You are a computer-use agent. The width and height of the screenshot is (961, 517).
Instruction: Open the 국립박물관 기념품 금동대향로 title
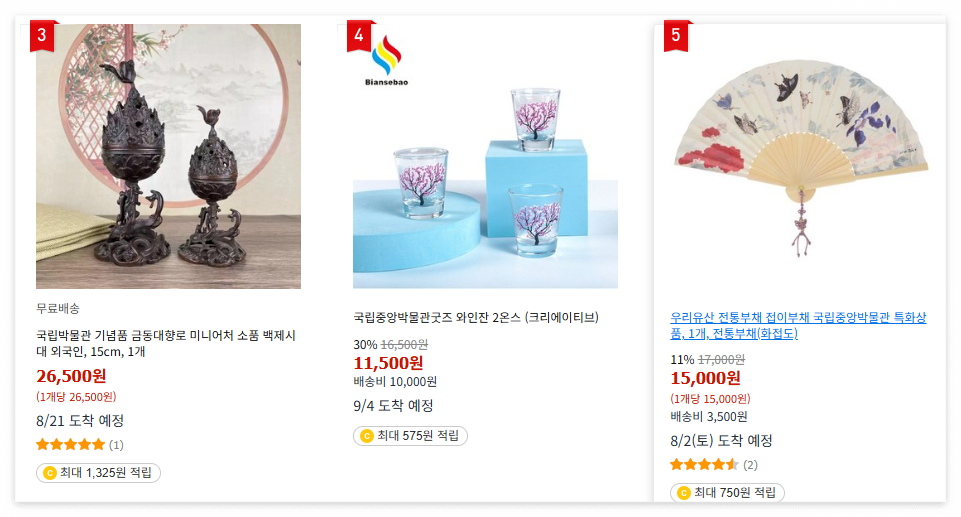coord(166,343)
